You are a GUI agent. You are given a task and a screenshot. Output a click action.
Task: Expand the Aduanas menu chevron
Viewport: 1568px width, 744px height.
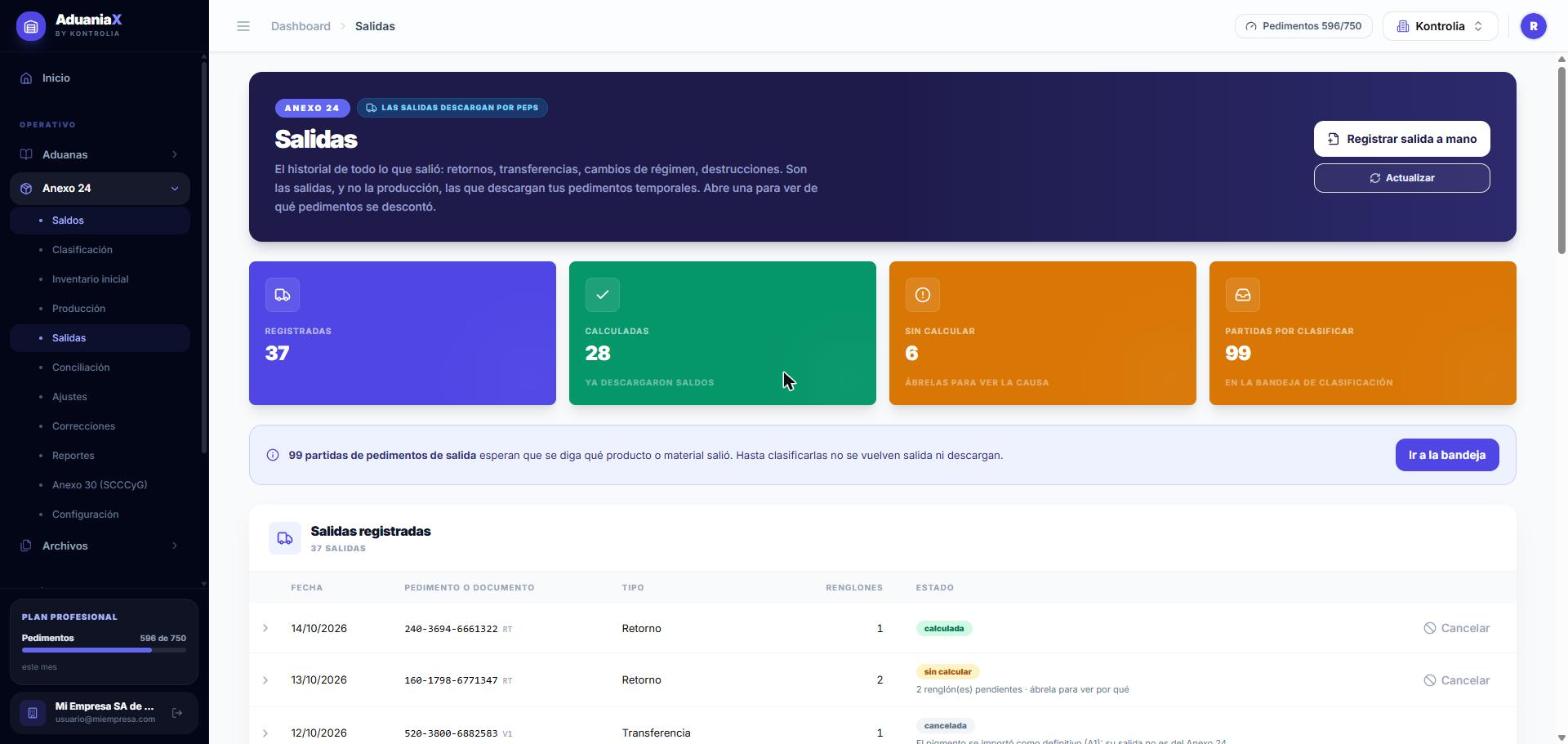coord(174,155)
